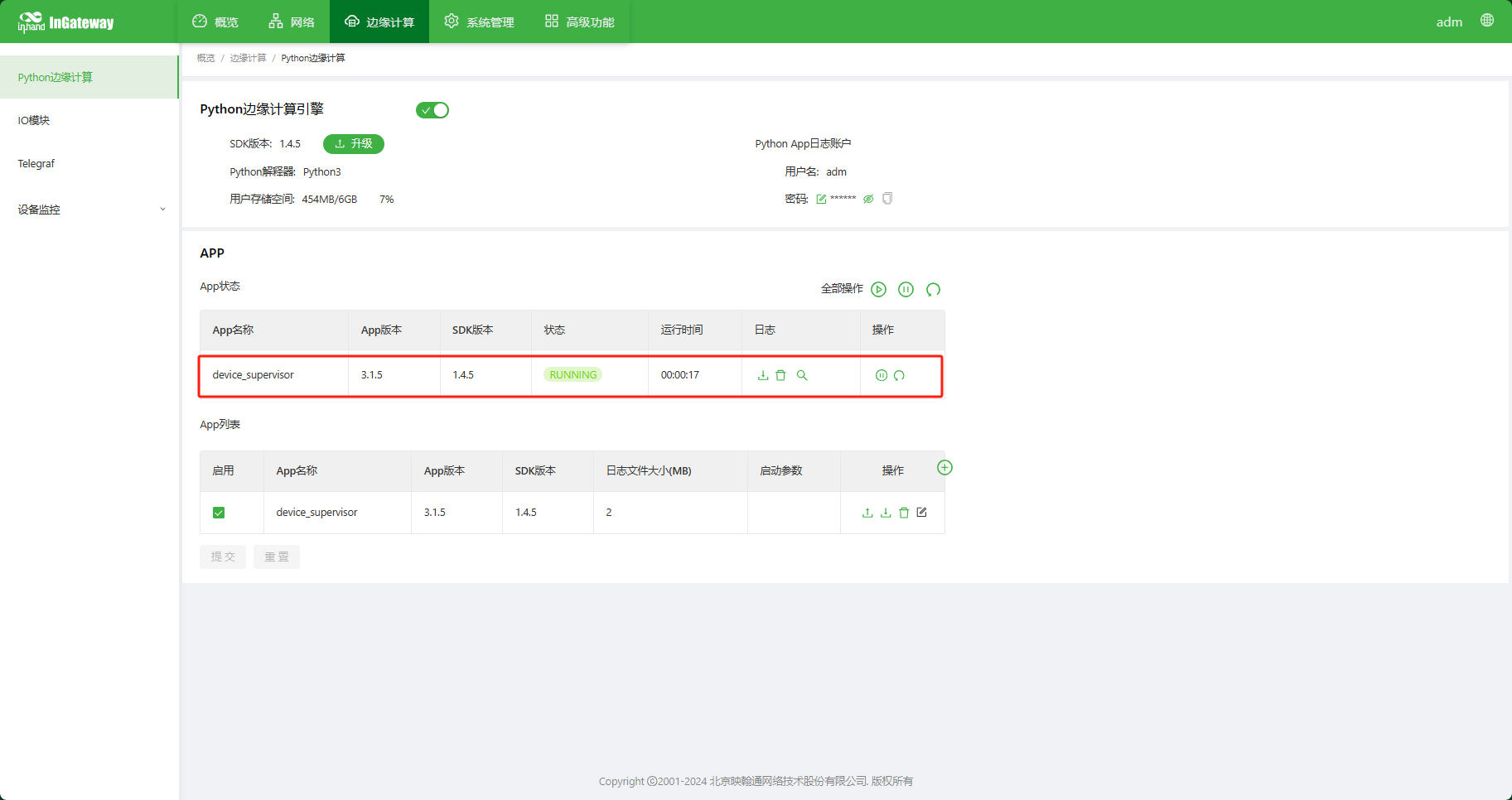Follow the 边缘计算 breadcrumb link
Screen dimensions: 1512x800
248,58
